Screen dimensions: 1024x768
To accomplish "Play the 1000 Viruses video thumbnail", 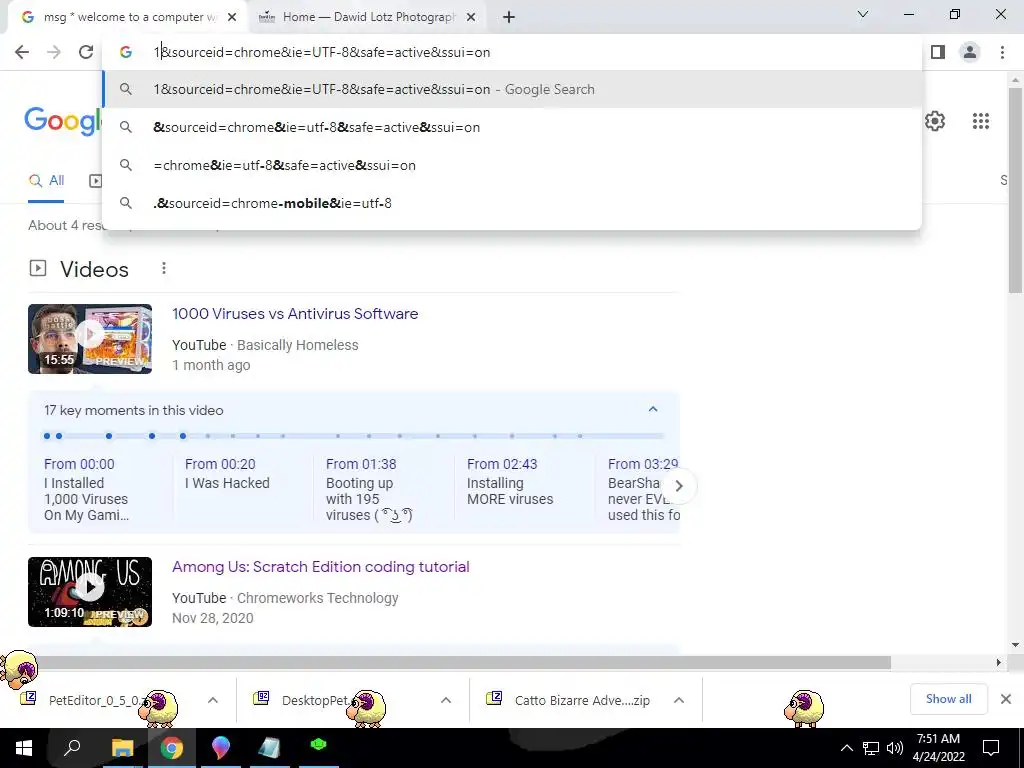I will click(90, 338).
